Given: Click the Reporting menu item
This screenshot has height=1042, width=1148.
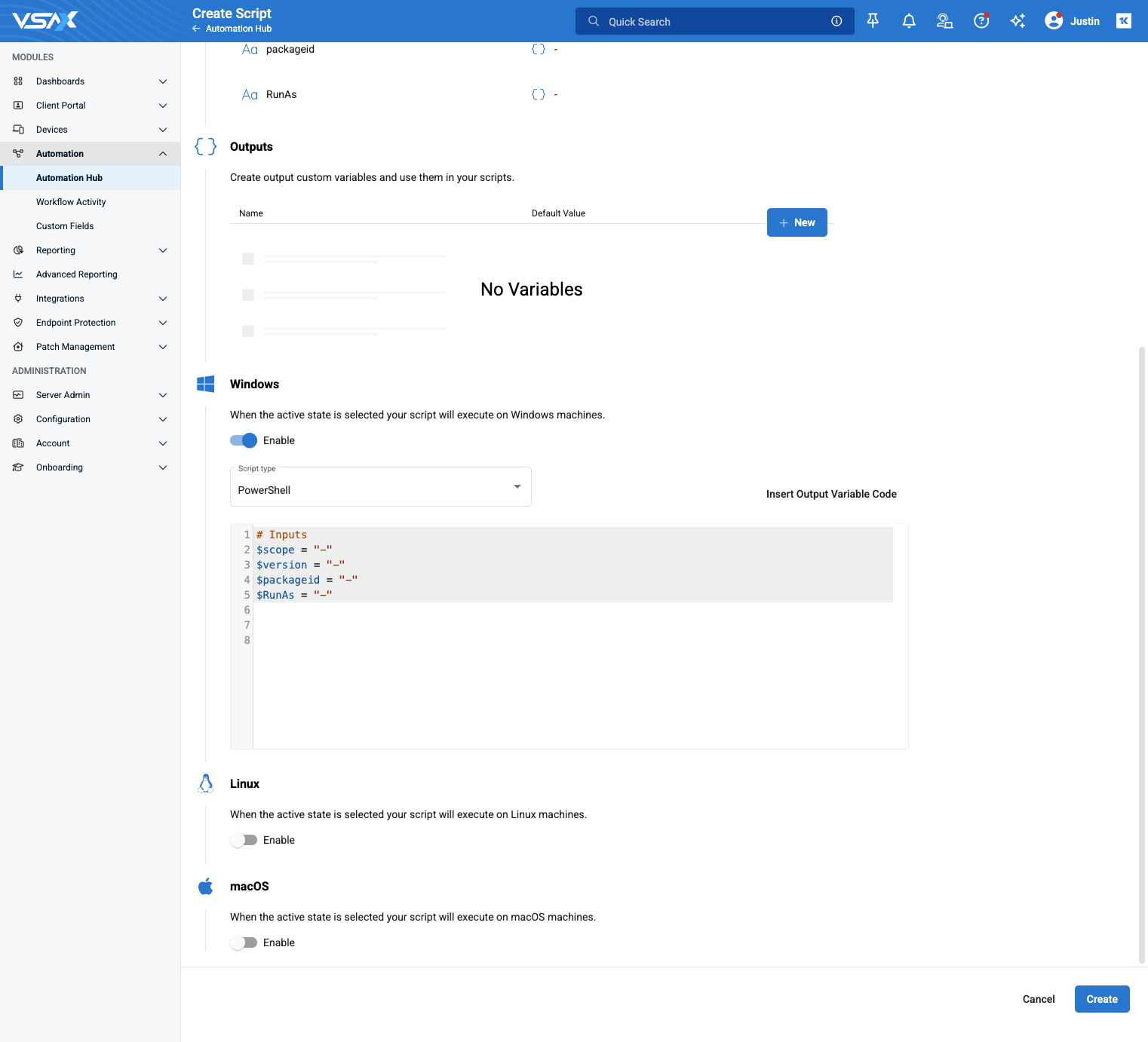Looking at the screenshot, I should click(x=91, y=250).
